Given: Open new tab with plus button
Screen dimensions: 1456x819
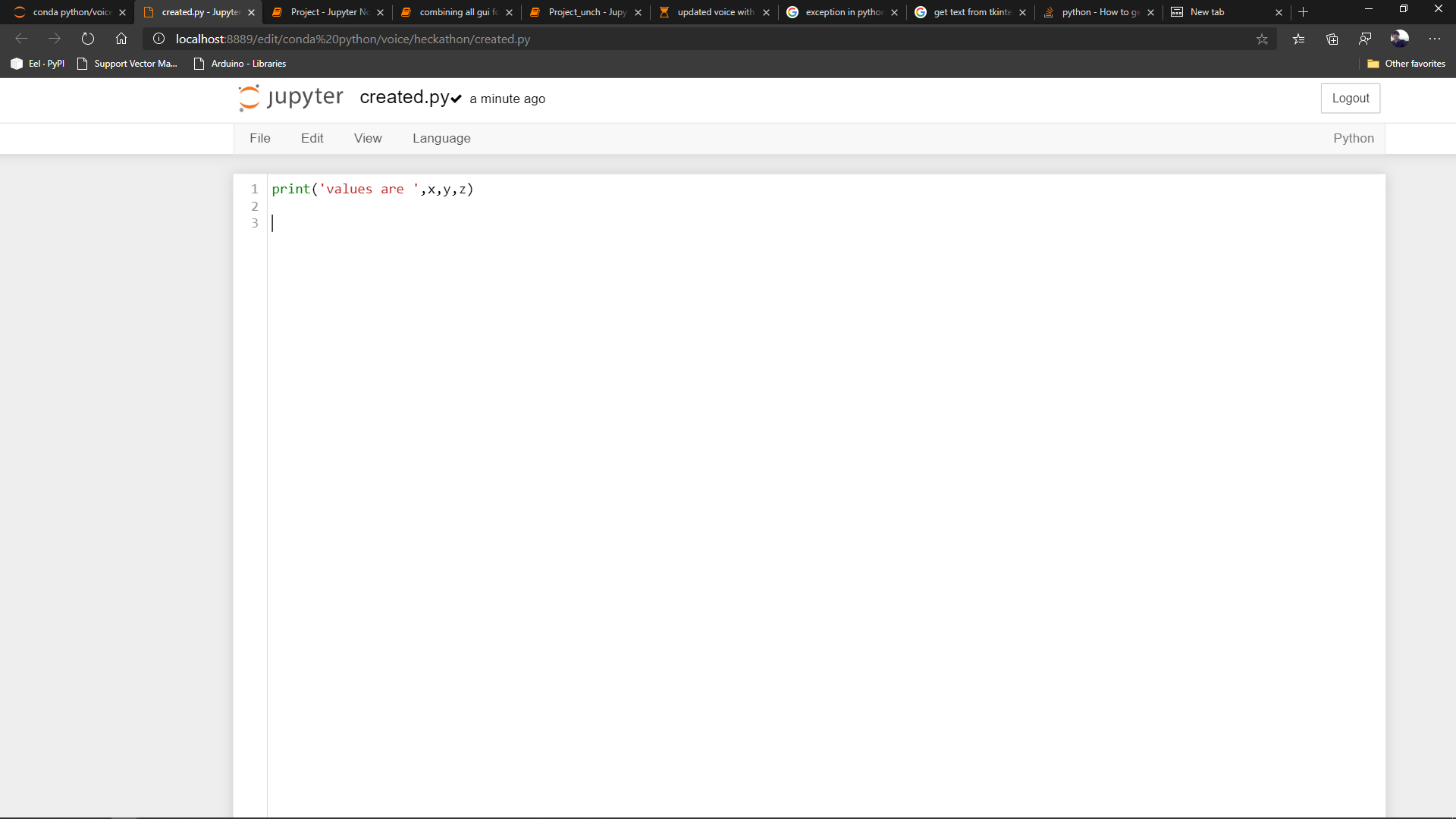Looking at the screenshot, I should (1304, 12).
